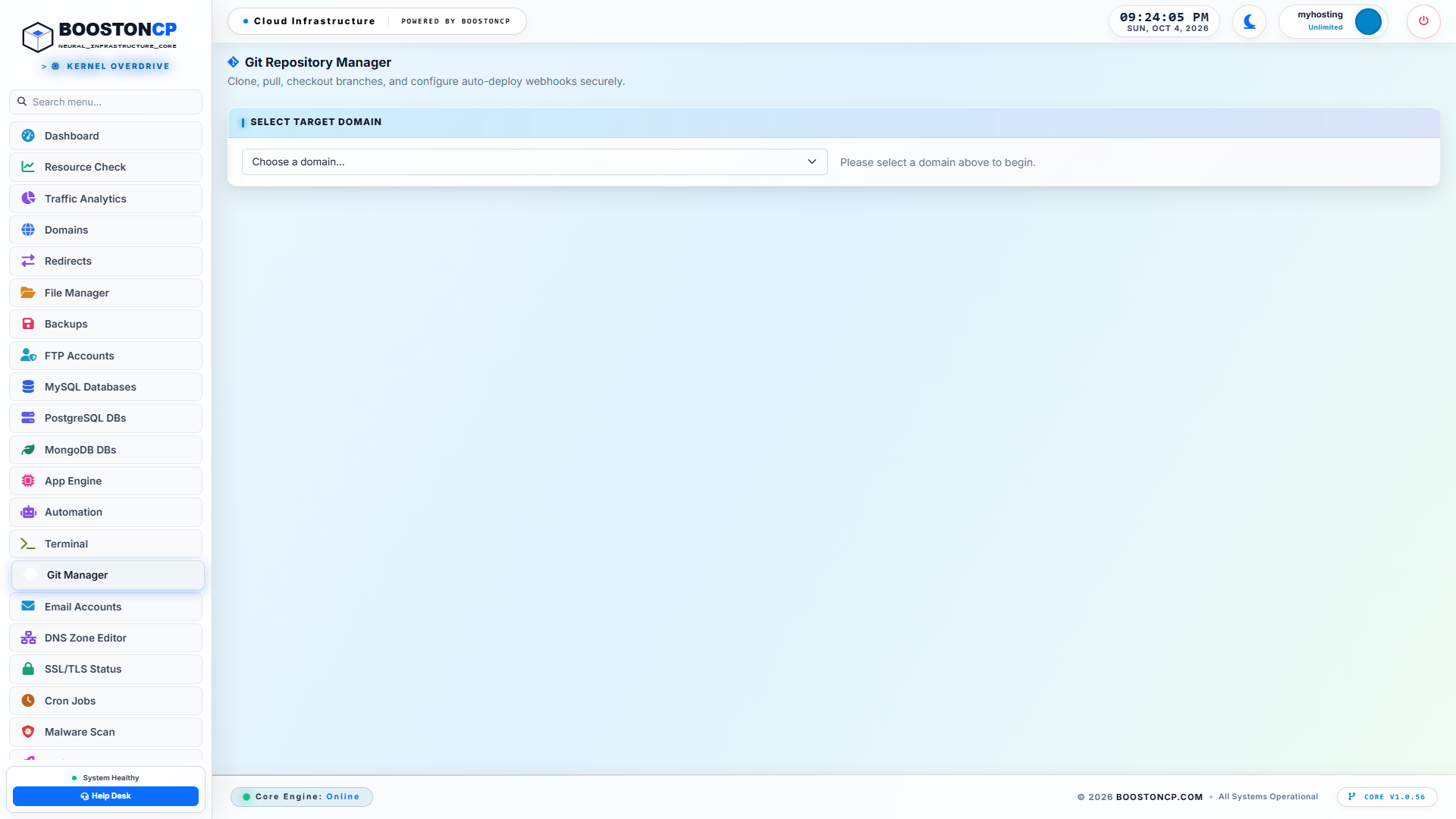Click the Core Engine: Online status pill
1456x819 pixels.
[x=302, y=796]
